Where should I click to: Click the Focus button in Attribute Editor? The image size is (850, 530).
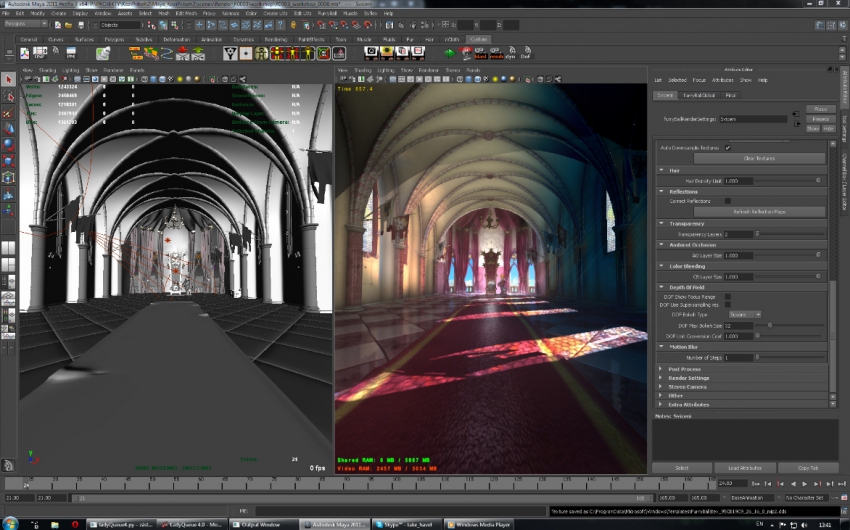820,109
